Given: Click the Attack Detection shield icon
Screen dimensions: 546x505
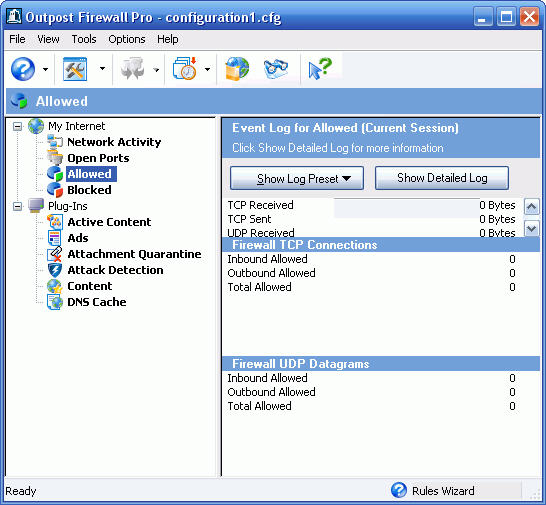Looking at the screenshot, I should (55, 270).
